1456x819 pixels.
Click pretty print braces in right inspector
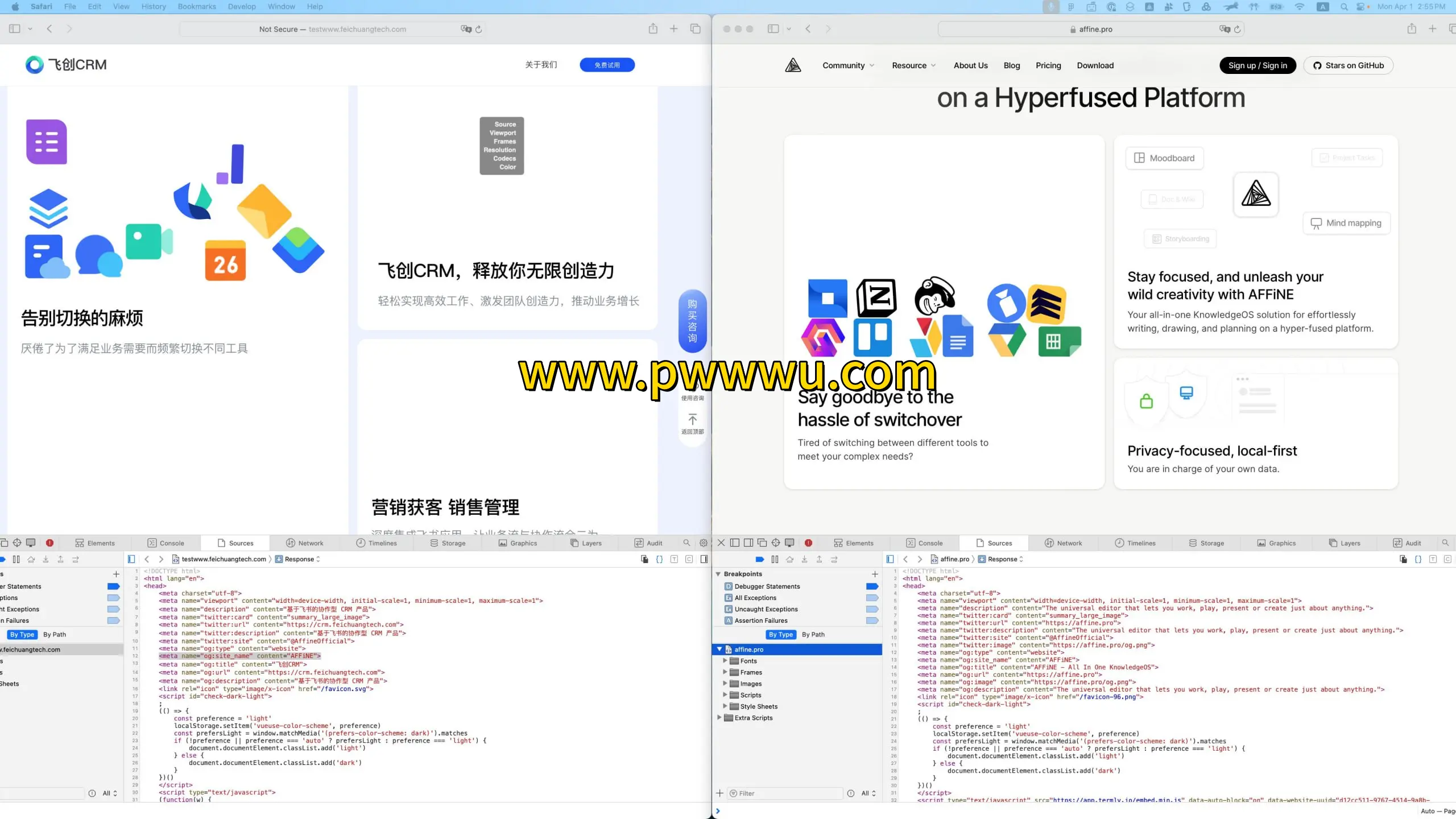click(x=1418, y=559)
